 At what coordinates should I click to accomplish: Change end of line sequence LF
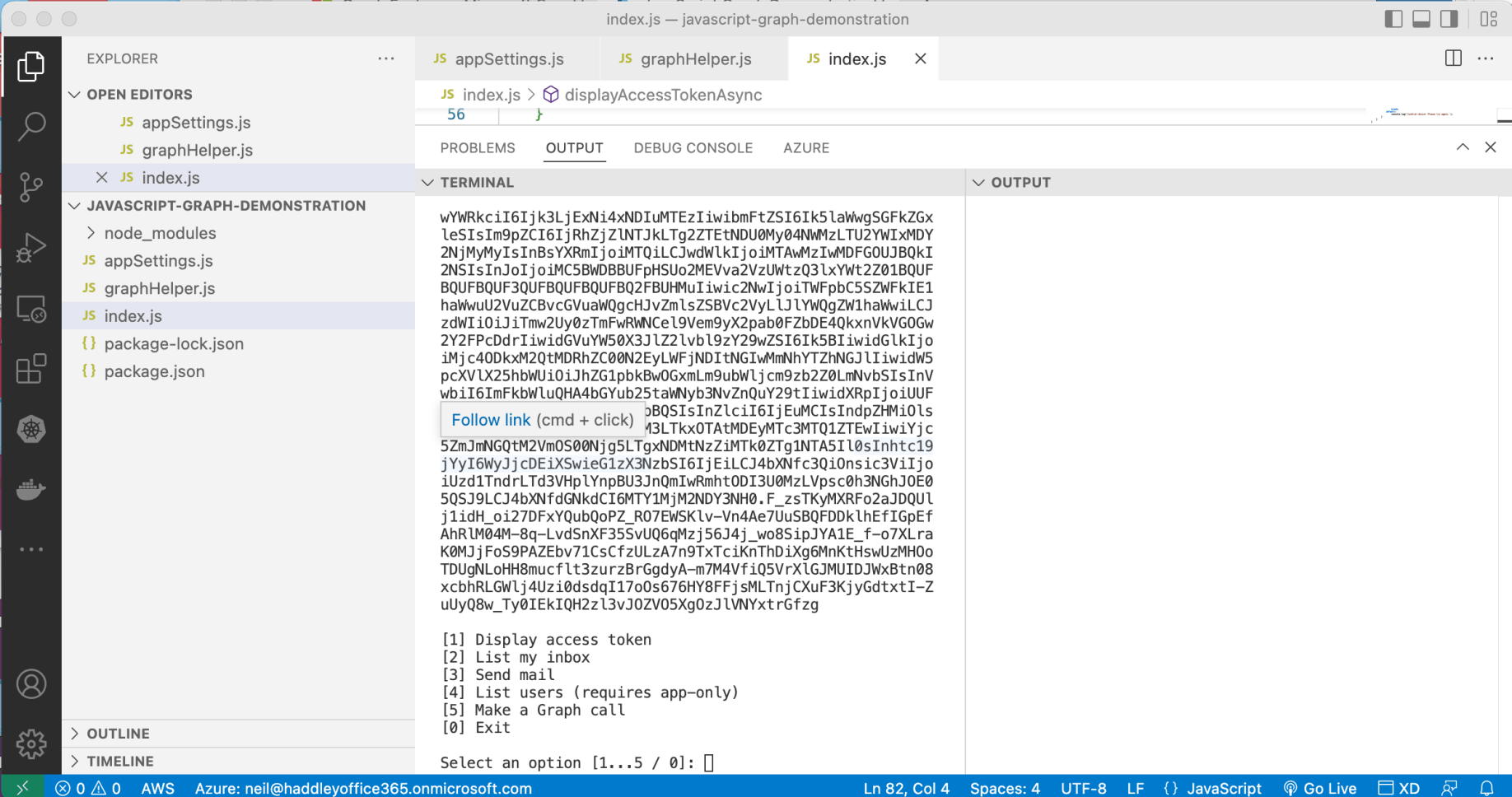[1136, 788]
